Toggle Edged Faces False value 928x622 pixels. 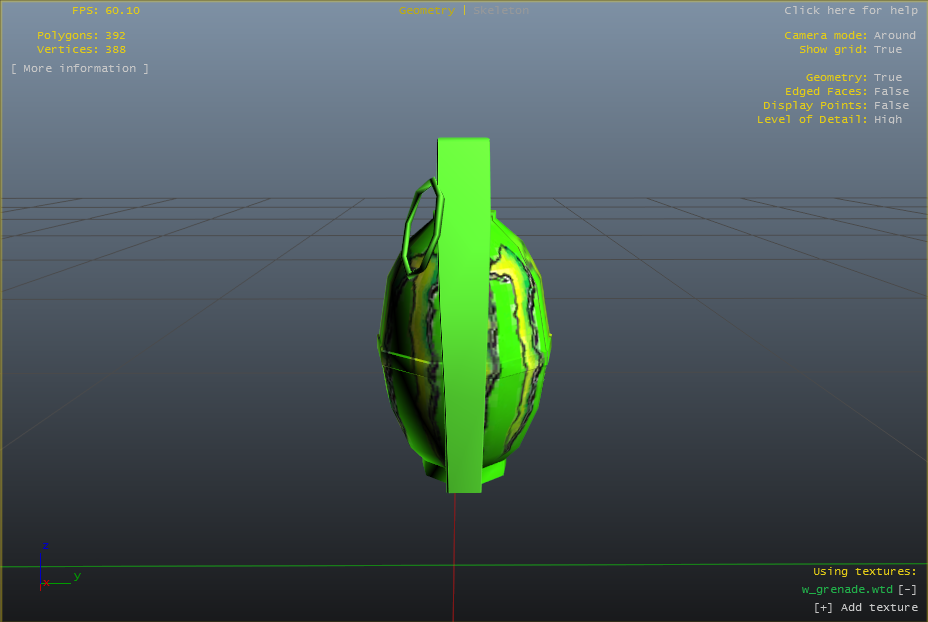click(x=891, y=92)
